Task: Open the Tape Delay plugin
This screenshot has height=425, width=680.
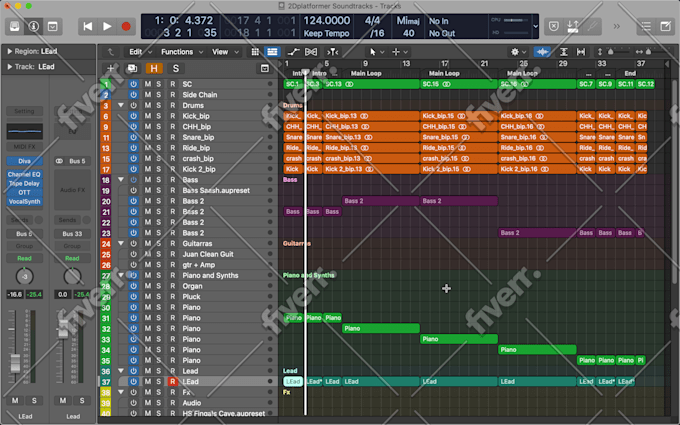Action: (x=25, y=183)
